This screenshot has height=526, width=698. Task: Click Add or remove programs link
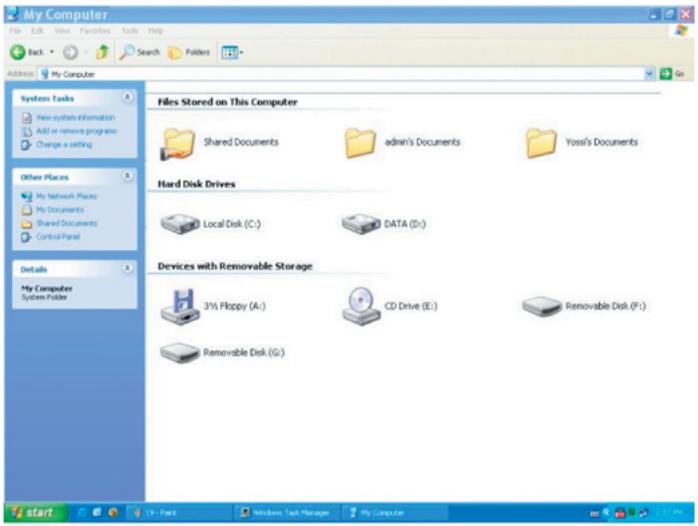coord(76,131)
